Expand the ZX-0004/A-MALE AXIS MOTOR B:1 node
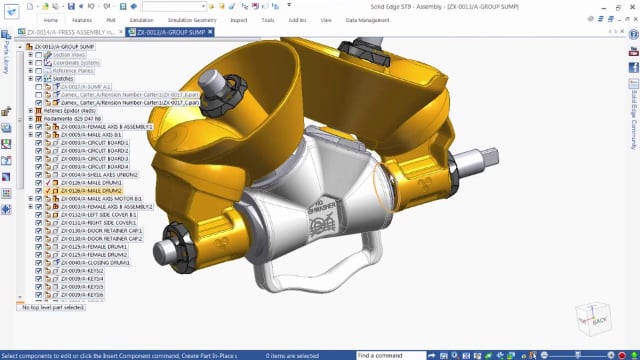640x360 pixels. pyautogui.click(x=31, y=199)
